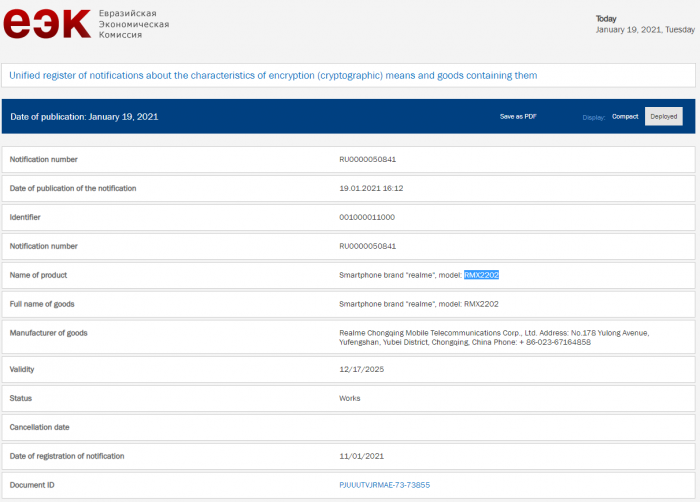Click the Validity date 12/17/2025

tap(361, 369)
